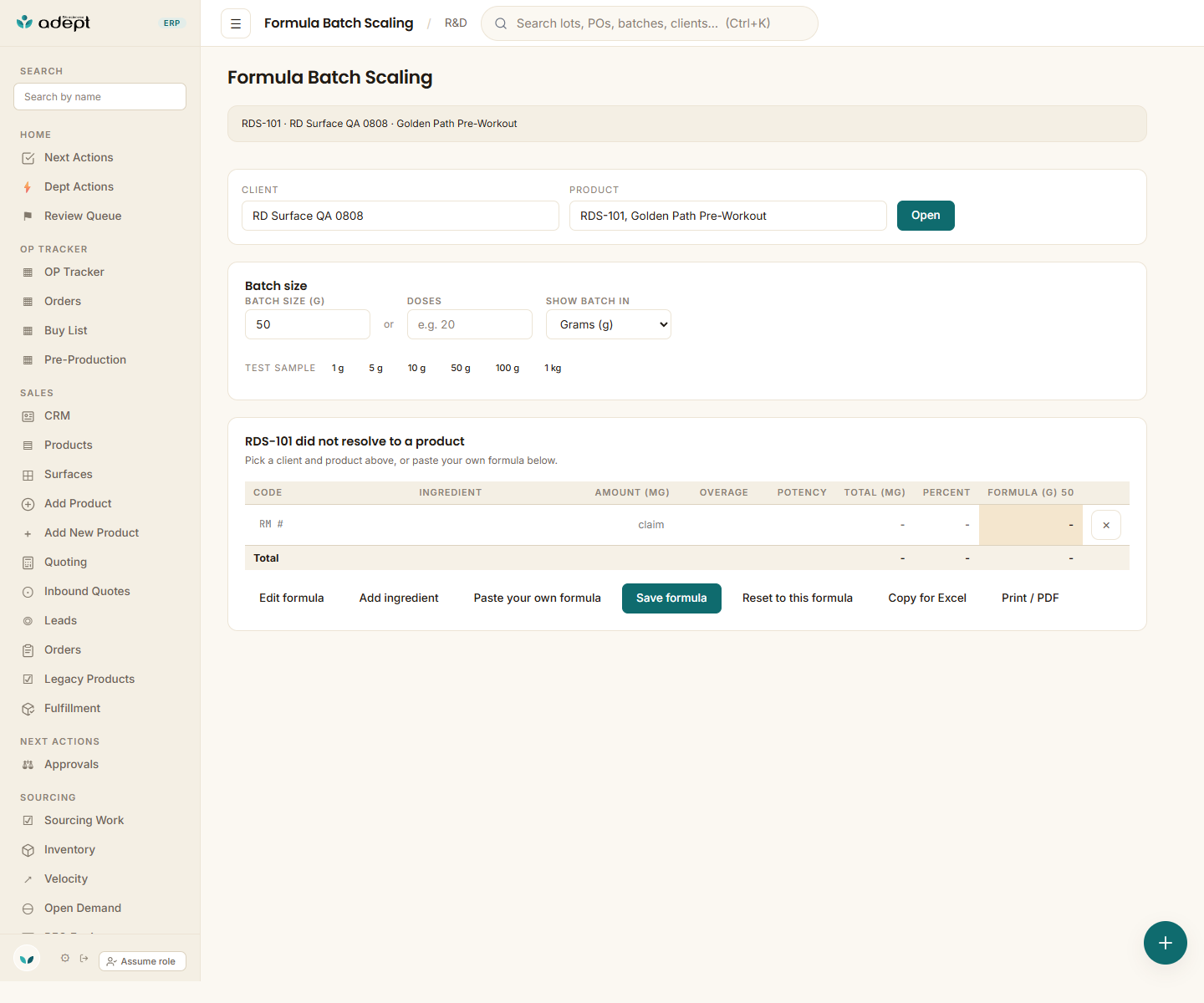The image size is (1204, 1003).
Task: Click the Add Product circled plus icon
Action: (x=28, y=504)
